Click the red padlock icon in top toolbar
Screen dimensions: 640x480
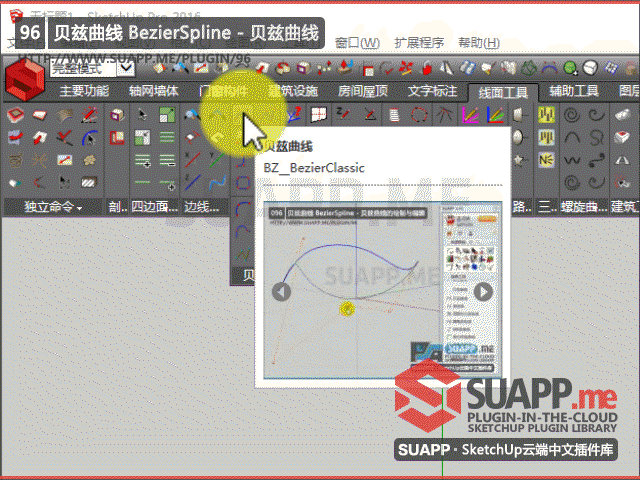point(427,68)
